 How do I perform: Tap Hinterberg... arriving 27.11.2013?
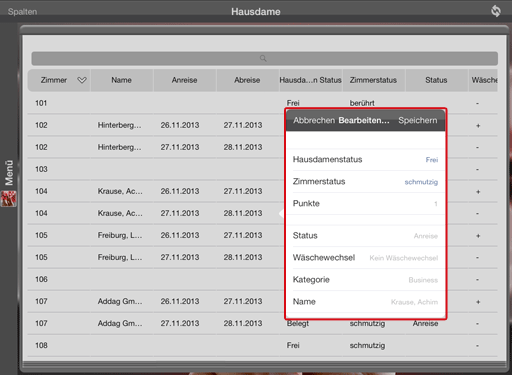(119, 147)
